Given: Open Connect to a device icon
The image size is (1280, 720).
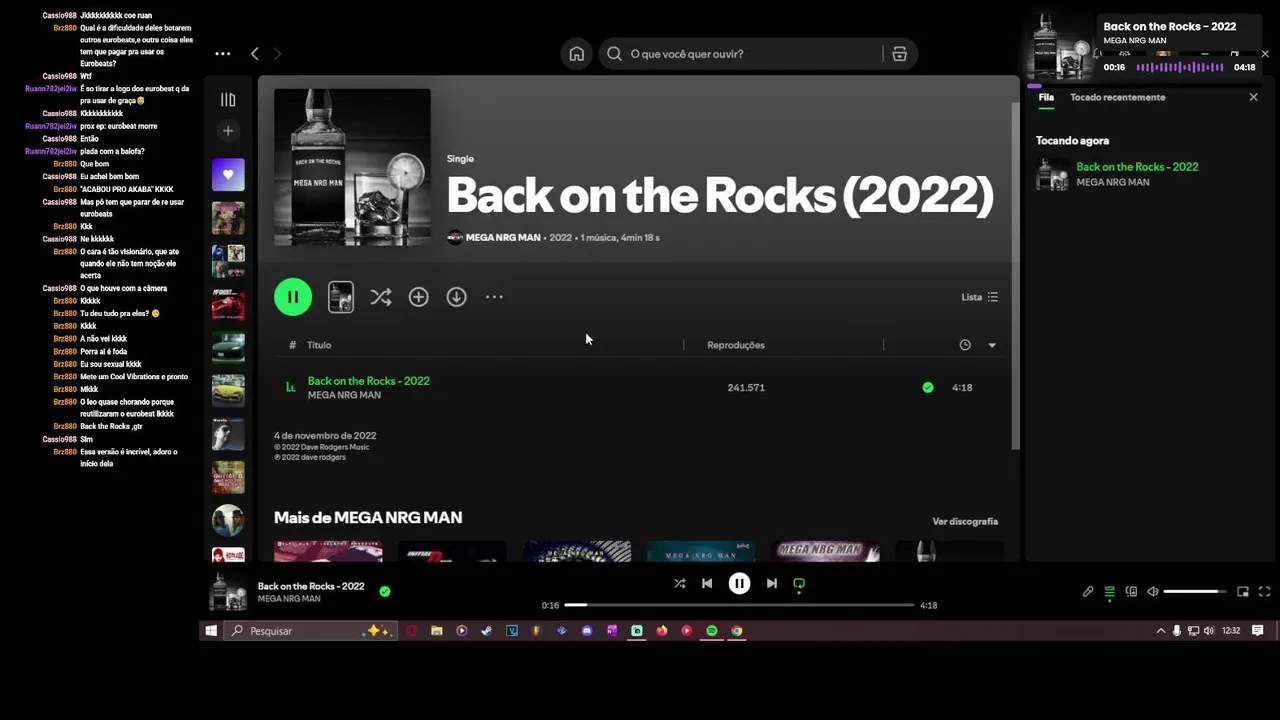Looking at the screenshot, I should click(x=1131, y=592).
